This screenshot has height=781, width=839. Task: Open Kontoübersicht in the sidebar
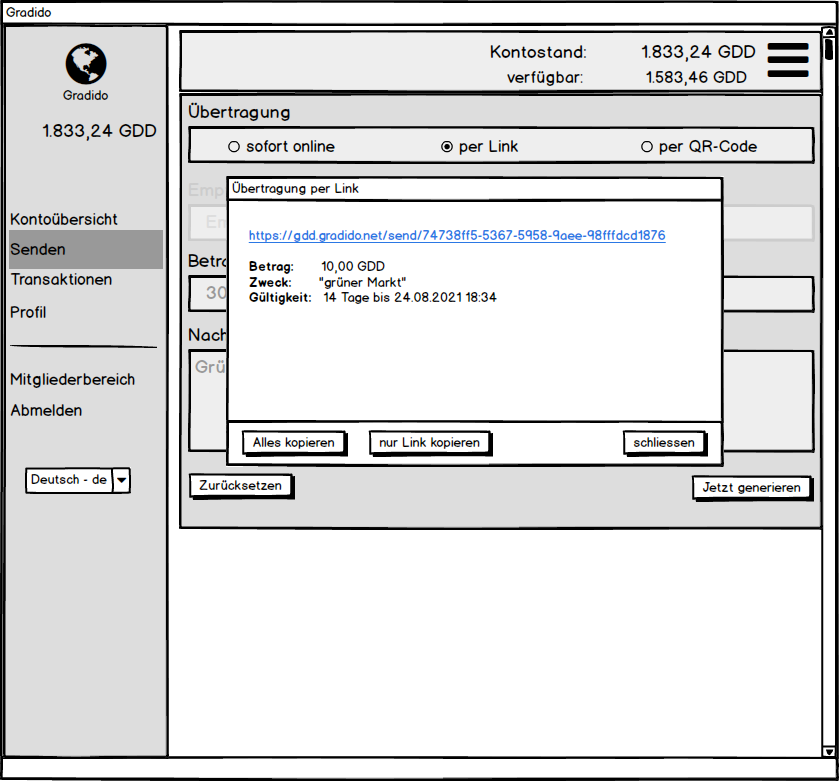(64, 219)
